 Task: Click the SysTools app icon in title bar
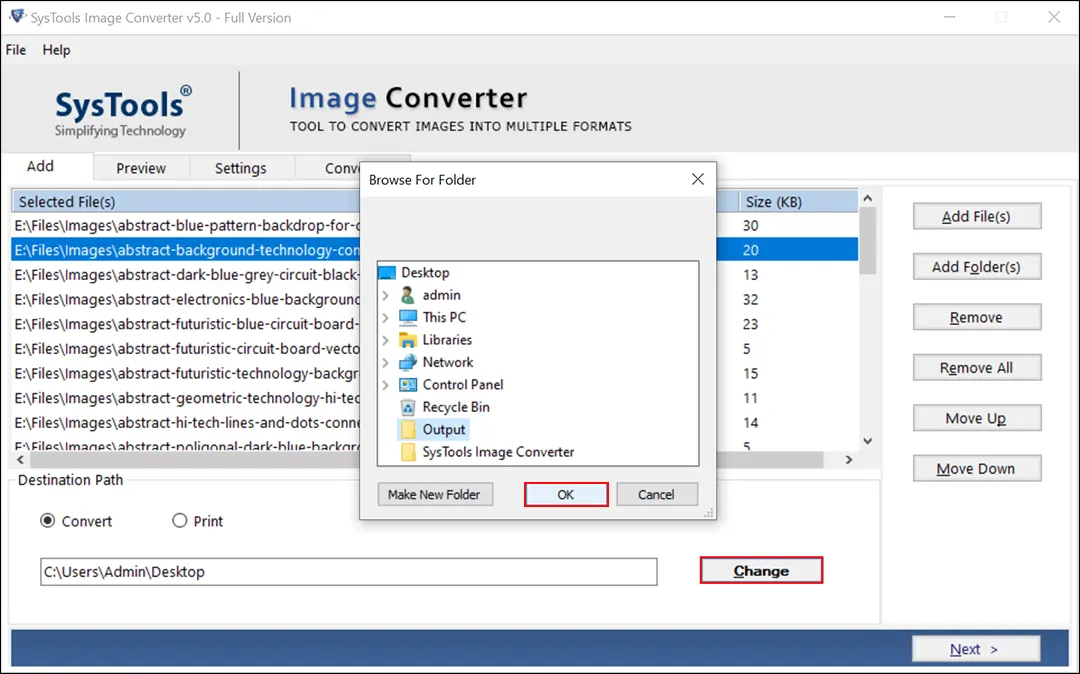17,17
